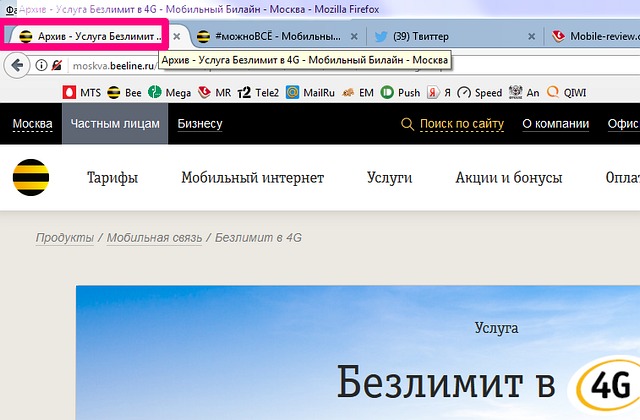Go to Мобильная связь breadcrumb
Screen dimensions: 640x420
click(154, 238)
